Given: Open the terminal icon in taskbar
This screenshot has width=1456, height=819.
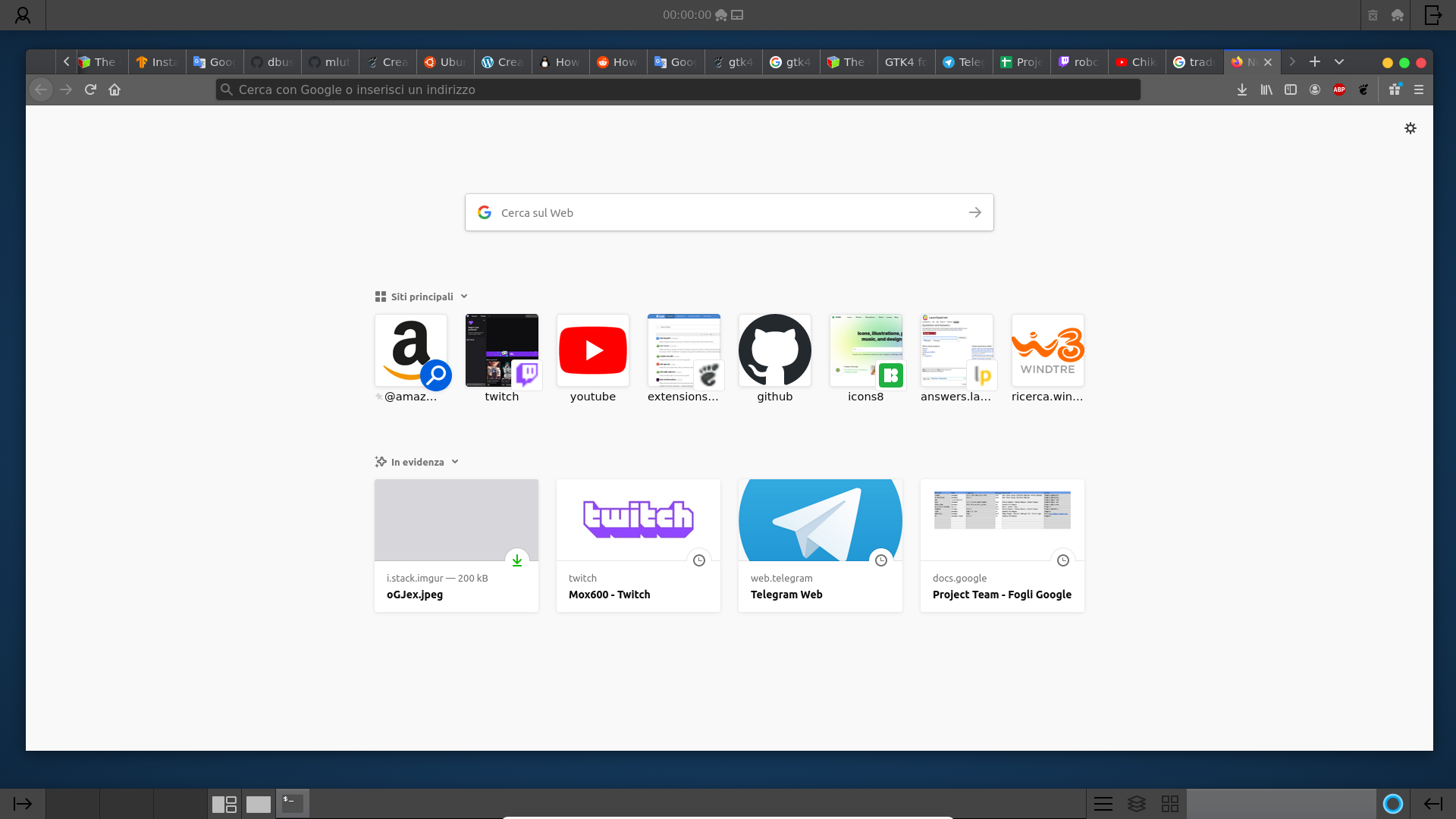Looking at the screenshot, I should click(292, 803).
